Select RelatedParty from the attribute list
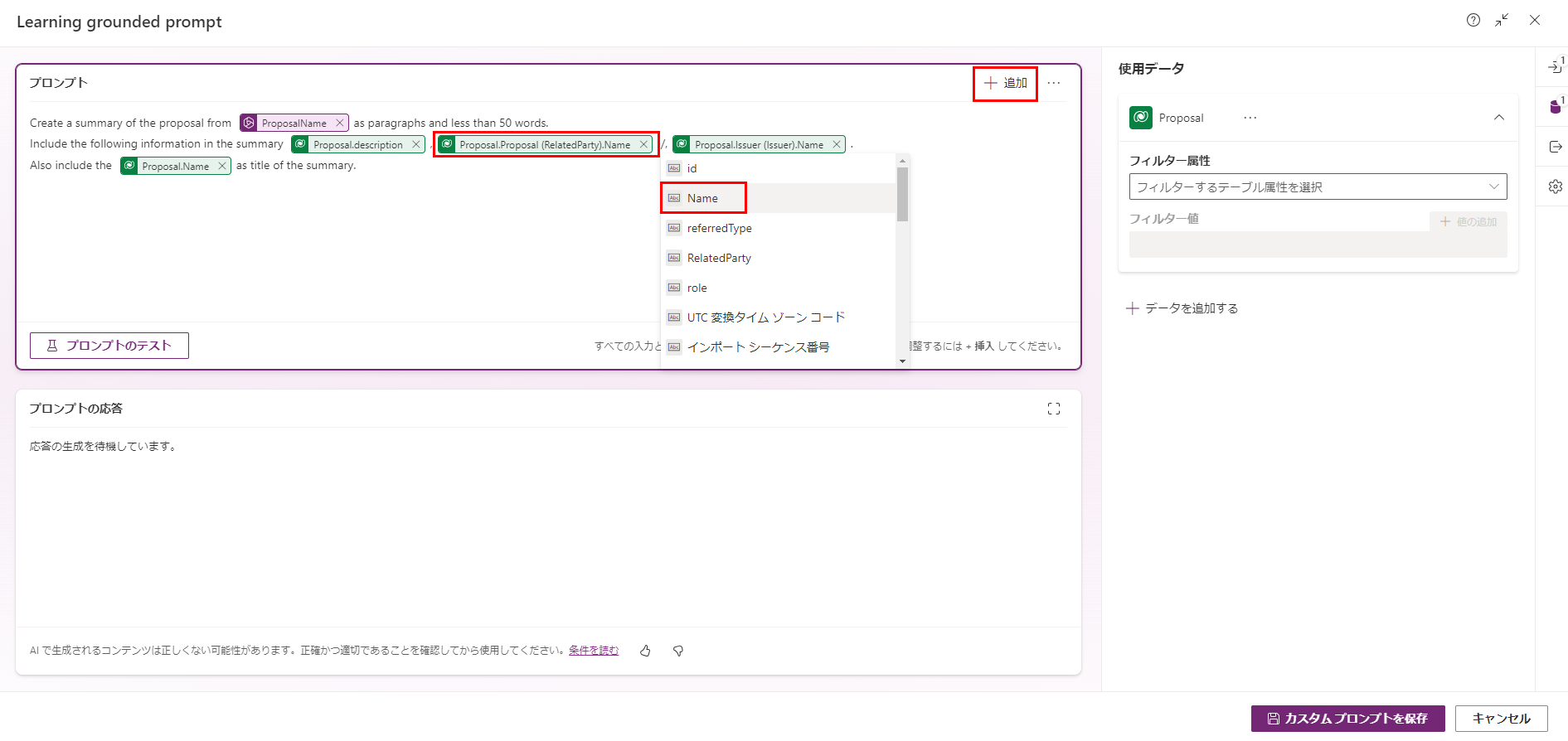The width and height of the screenshot is (1568, 741). coord(779,258)
